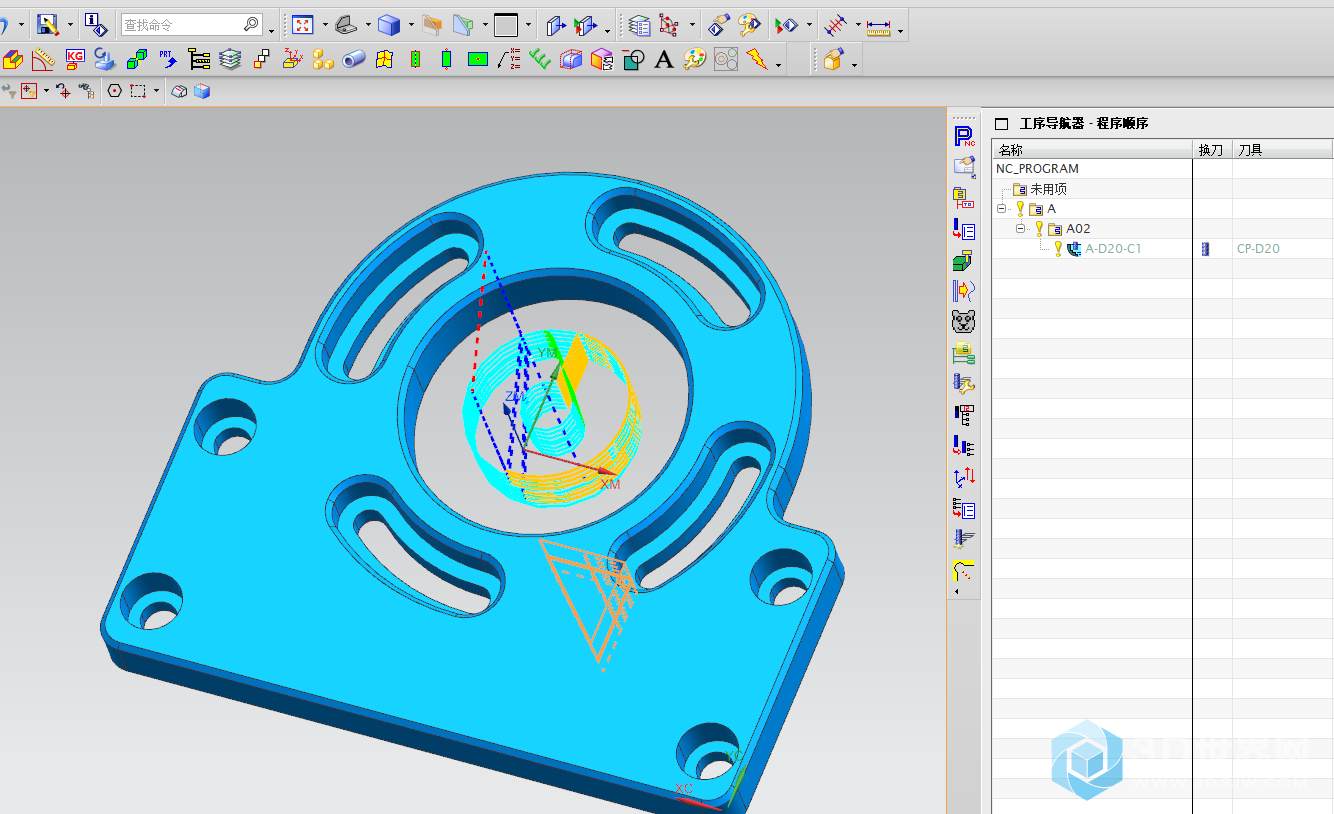Viewport: 1334px width, 814px height.
Task: Click the bear face icon in the navigator sidebar
Action: 964,321
